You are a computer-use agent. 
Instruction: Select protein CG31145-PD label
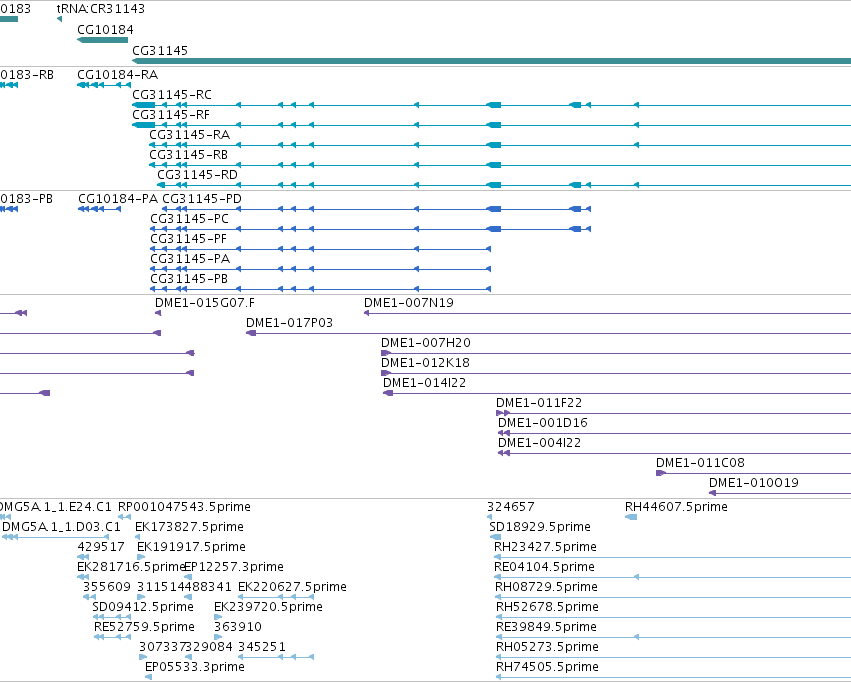pyautogui.click(x=202, y=199)
